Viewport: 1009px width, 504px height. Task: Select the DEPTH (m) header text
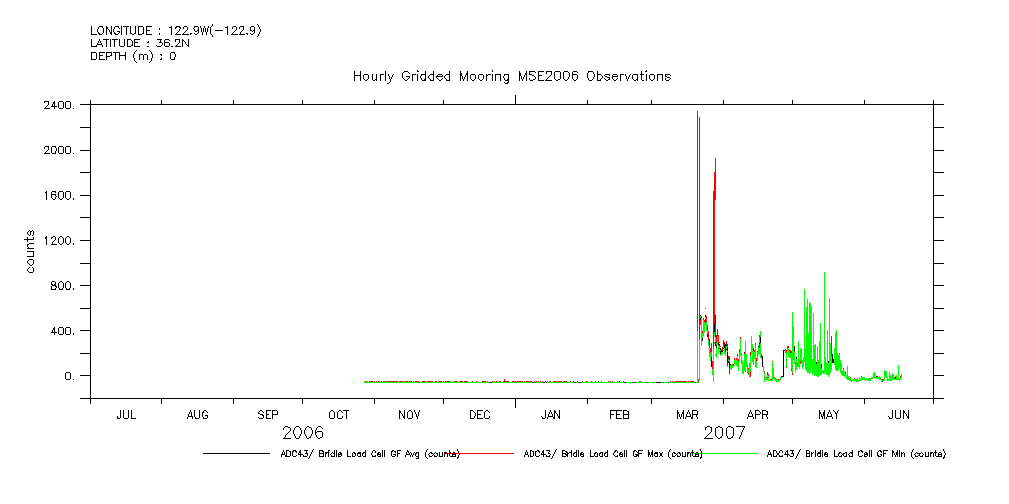pyautogui.click(x=133, y=57)
